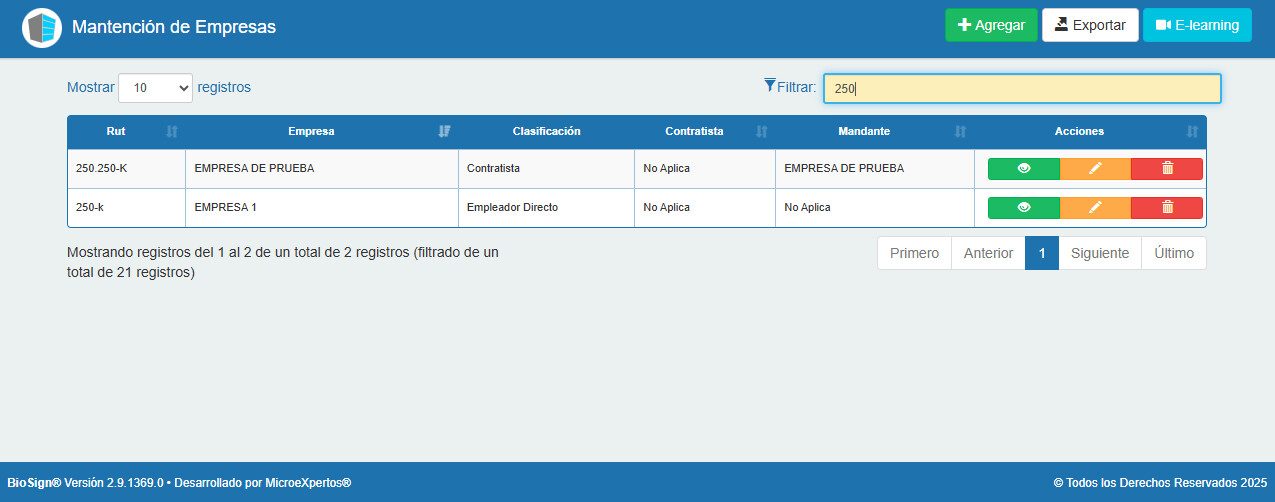Open the E-learning video button

pyautogui.click(x=1197, y=25)
